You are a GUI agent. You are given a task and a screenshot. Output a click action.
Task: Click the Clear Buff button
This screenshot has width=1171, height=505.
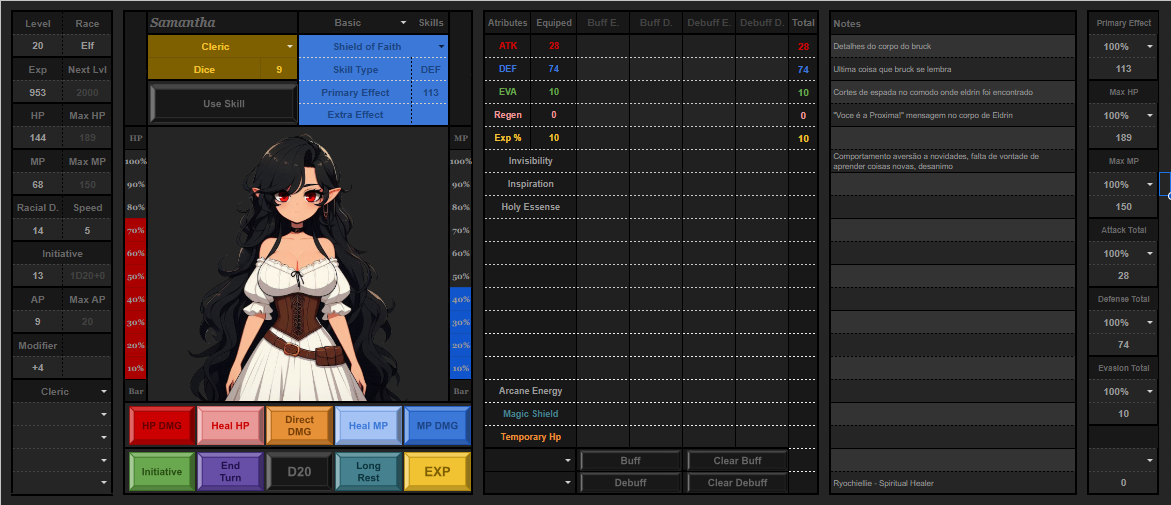tap(737, 460)
